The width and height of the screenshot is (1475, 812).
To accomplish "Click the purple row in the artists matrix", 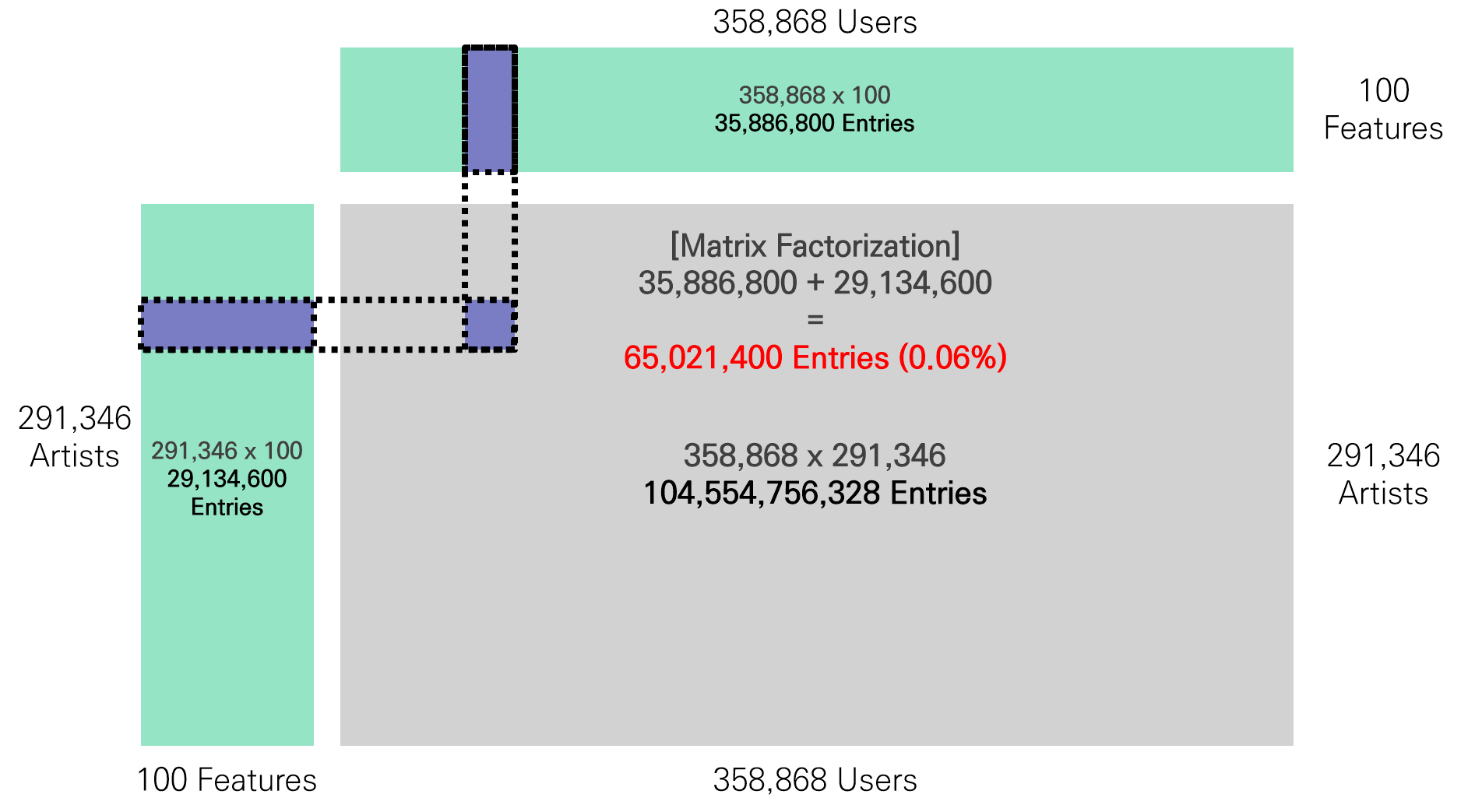I will pos(227,325).
